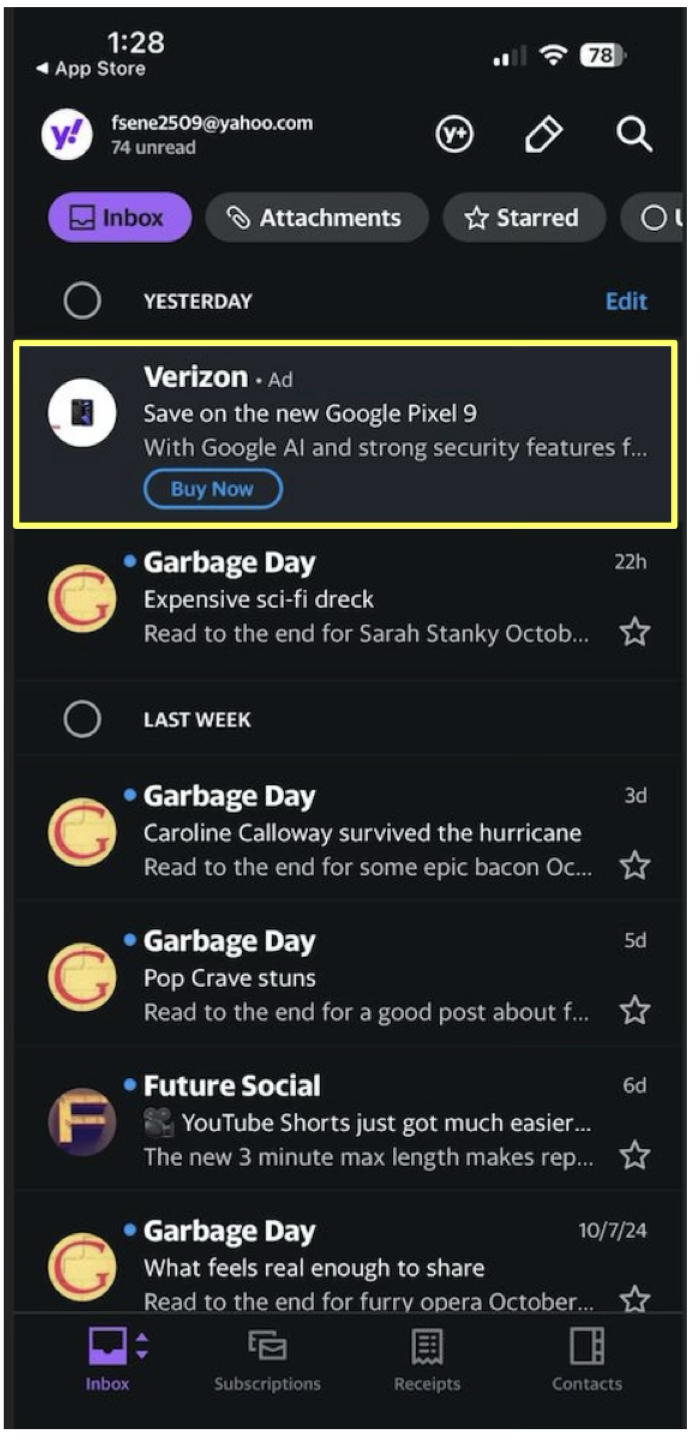Select all emails from Last Week
Viewport: 700px width, 1440px height.
(81, 719)
